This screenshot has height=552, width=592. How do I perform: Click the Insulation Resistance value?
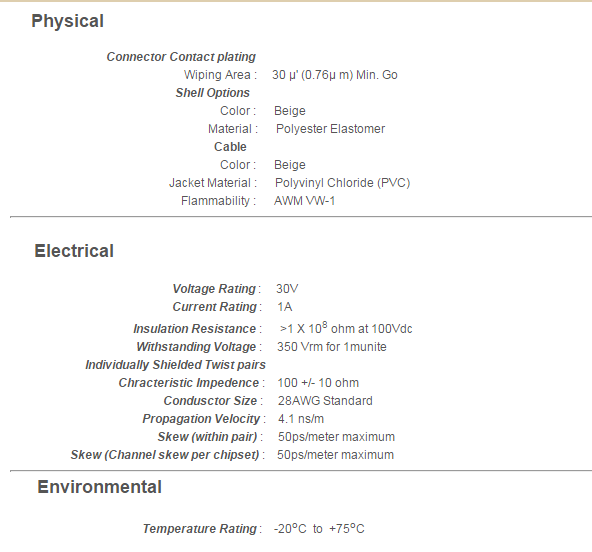[346, 328]
